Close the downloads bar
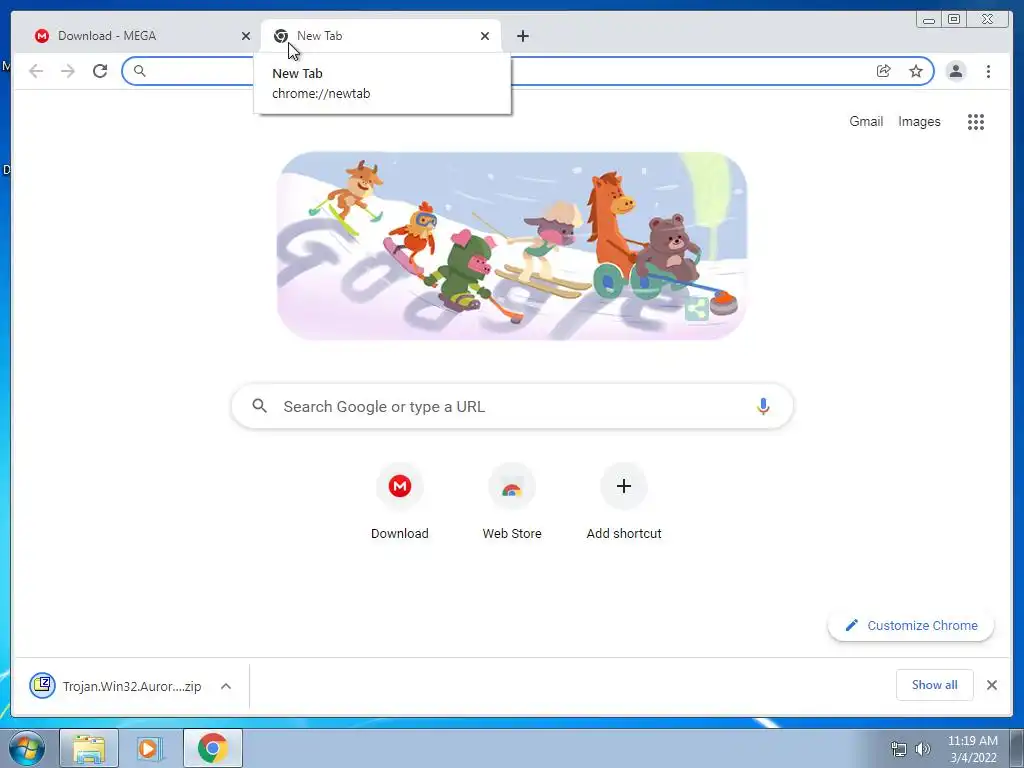The height and width of the screenshot is (768, 1024). pos(991,684)
